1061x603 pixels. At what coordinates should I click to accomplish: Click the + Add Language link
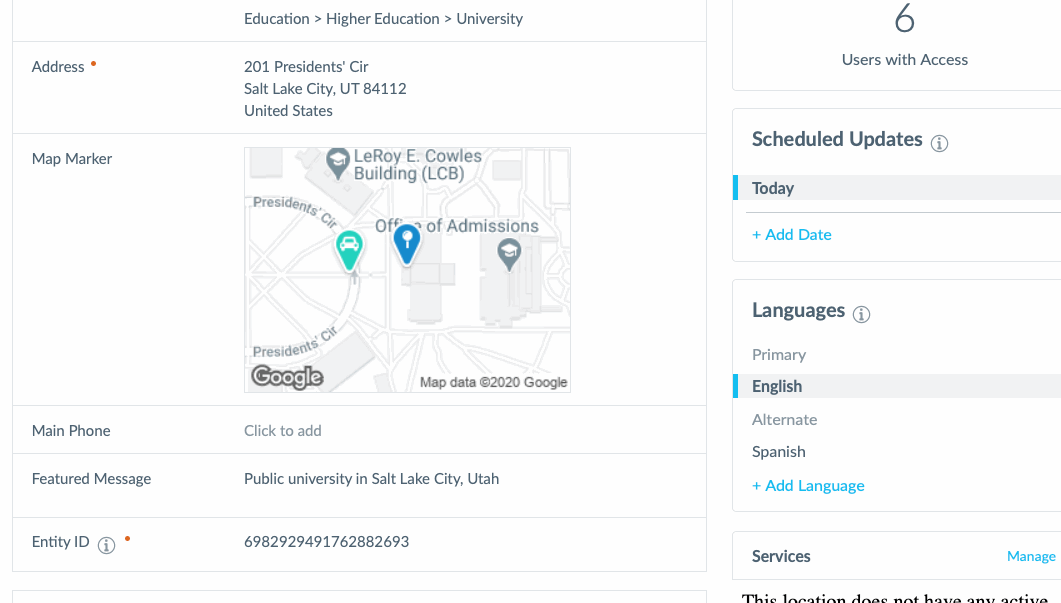808,486
